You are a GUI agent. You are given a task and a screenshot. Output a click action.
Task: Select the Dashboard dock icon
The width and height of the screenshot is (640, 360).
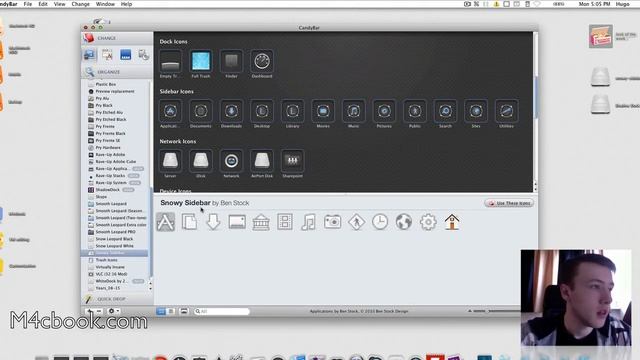(262, 61)
